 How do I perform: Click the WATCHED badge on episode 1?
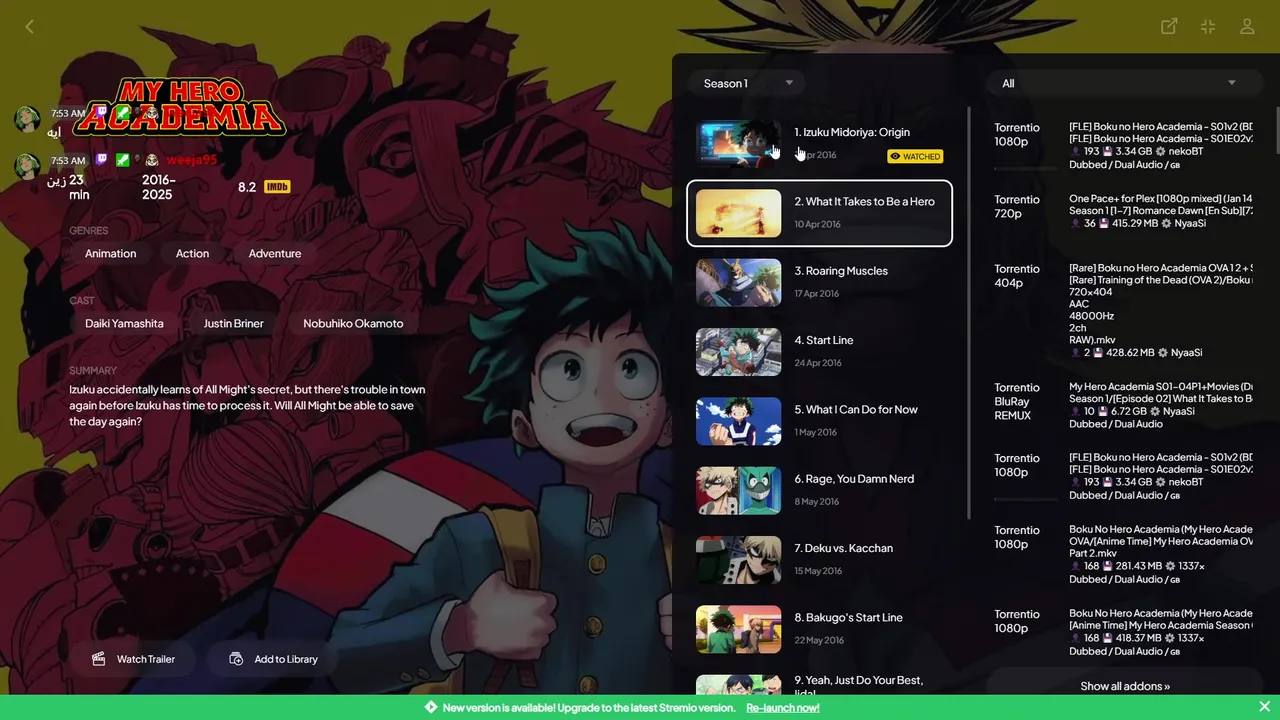[915, 156]
